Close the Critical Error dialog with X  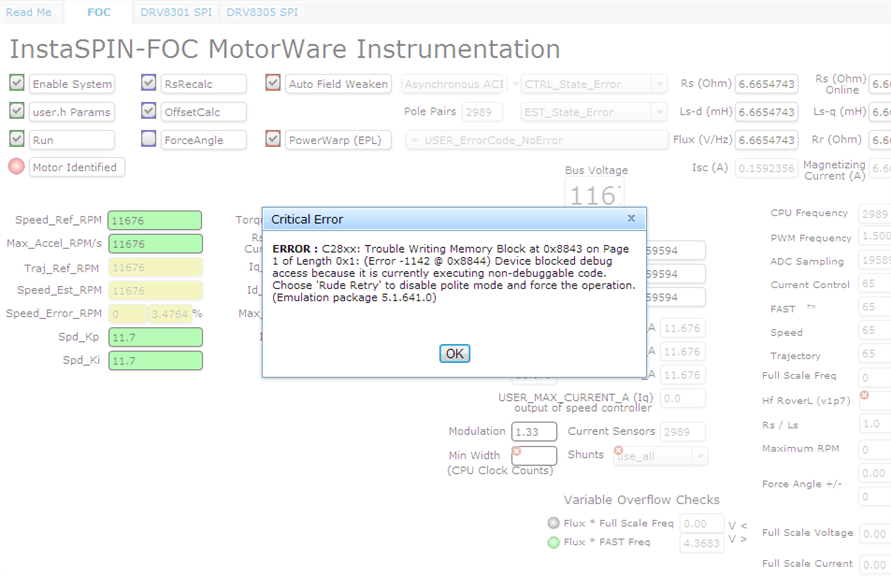(631, 218)
